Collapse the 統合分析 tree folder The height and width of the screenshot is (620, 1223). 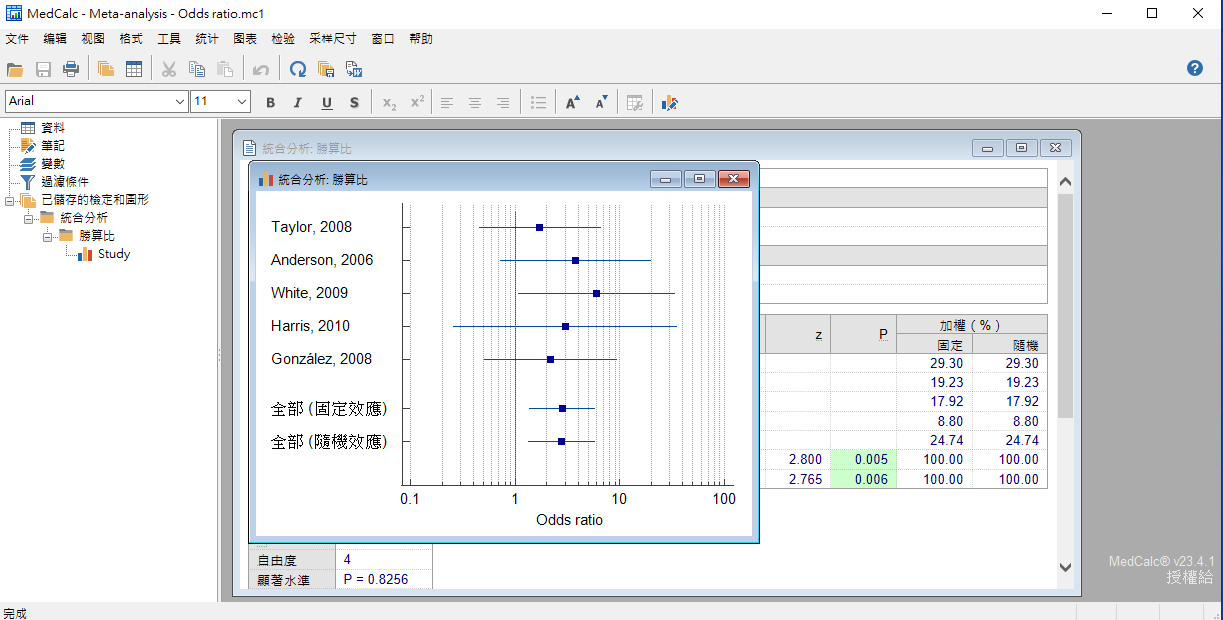(x=29, y=218)
